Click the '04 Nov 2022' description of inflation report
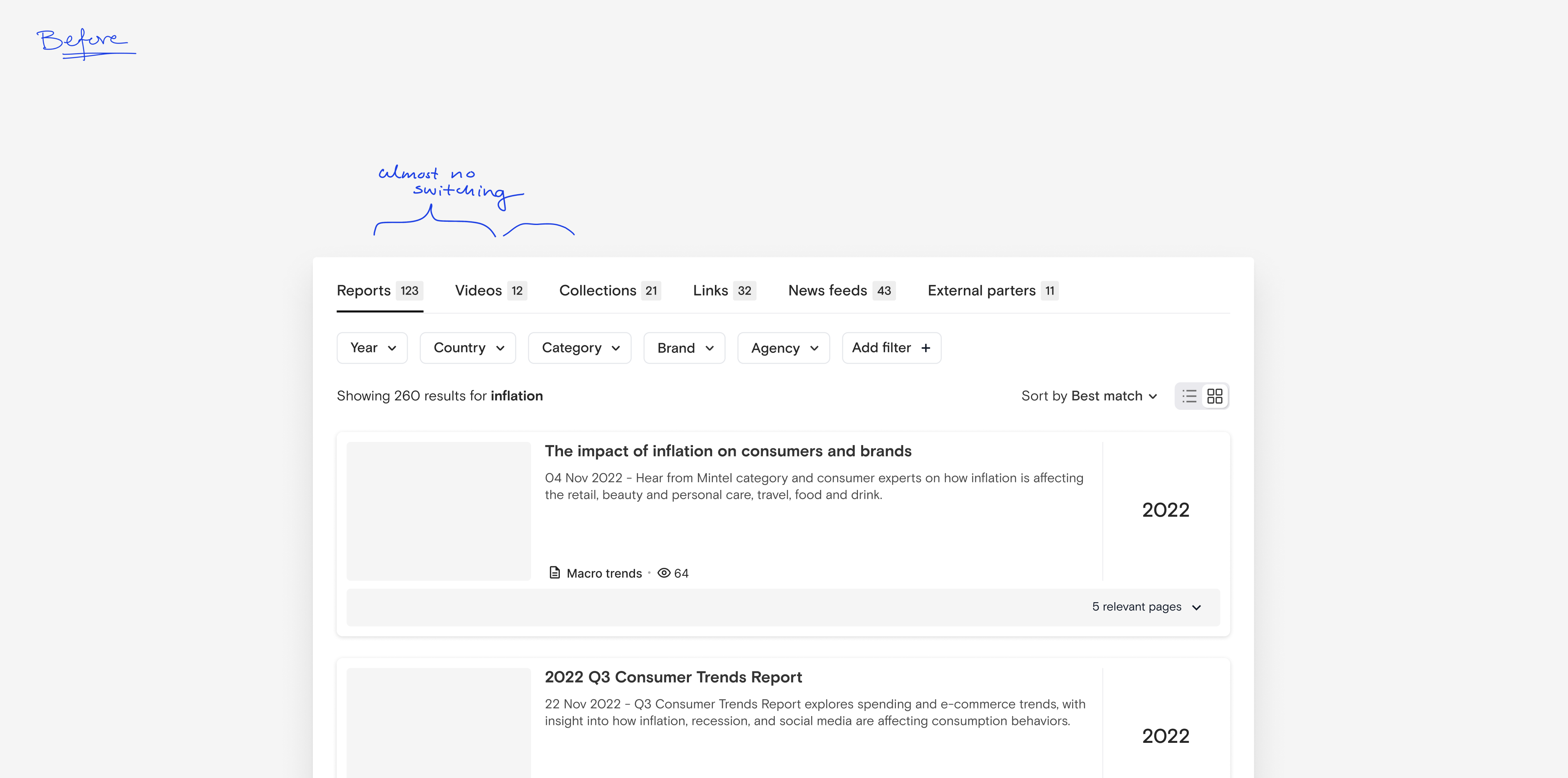Viewport: 1568px width, 778px height. [814, 486]
